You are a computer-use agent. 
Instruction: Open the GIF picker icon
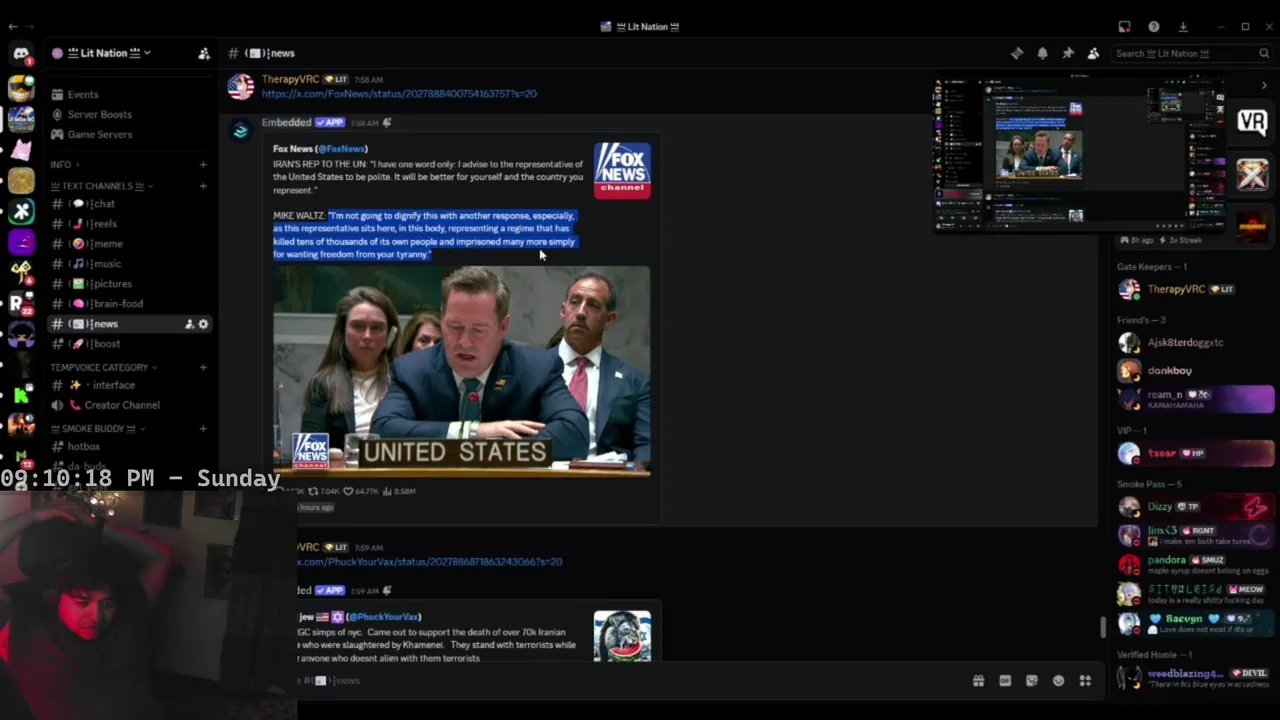[x=1005, y=681]
